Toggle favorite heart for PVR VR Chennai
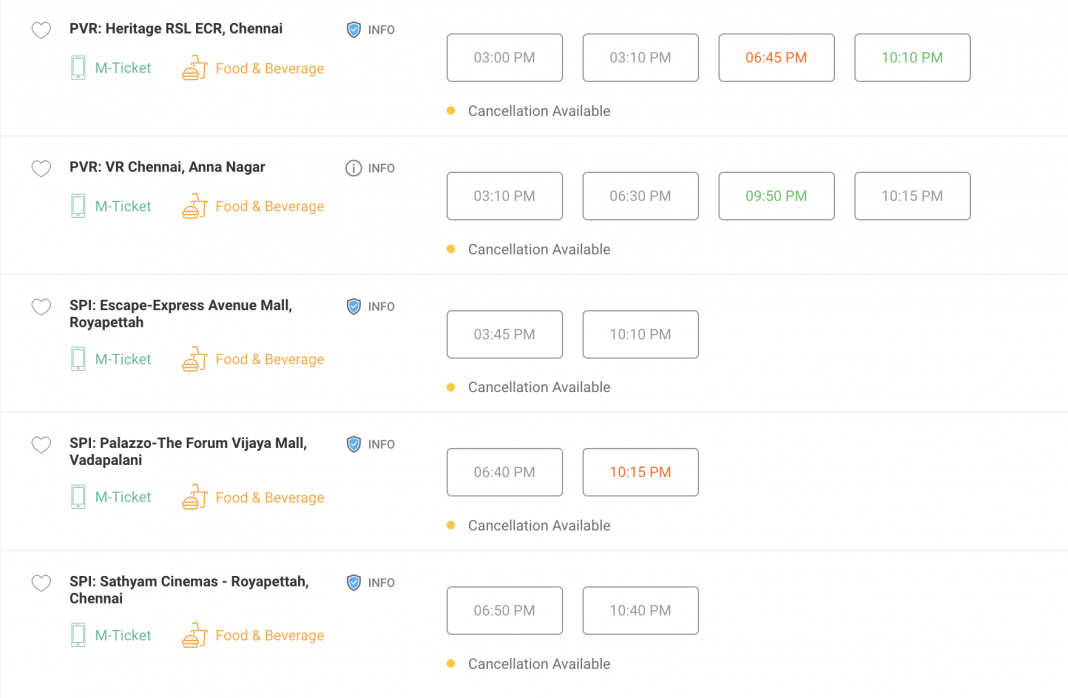 tap(41, 169)
